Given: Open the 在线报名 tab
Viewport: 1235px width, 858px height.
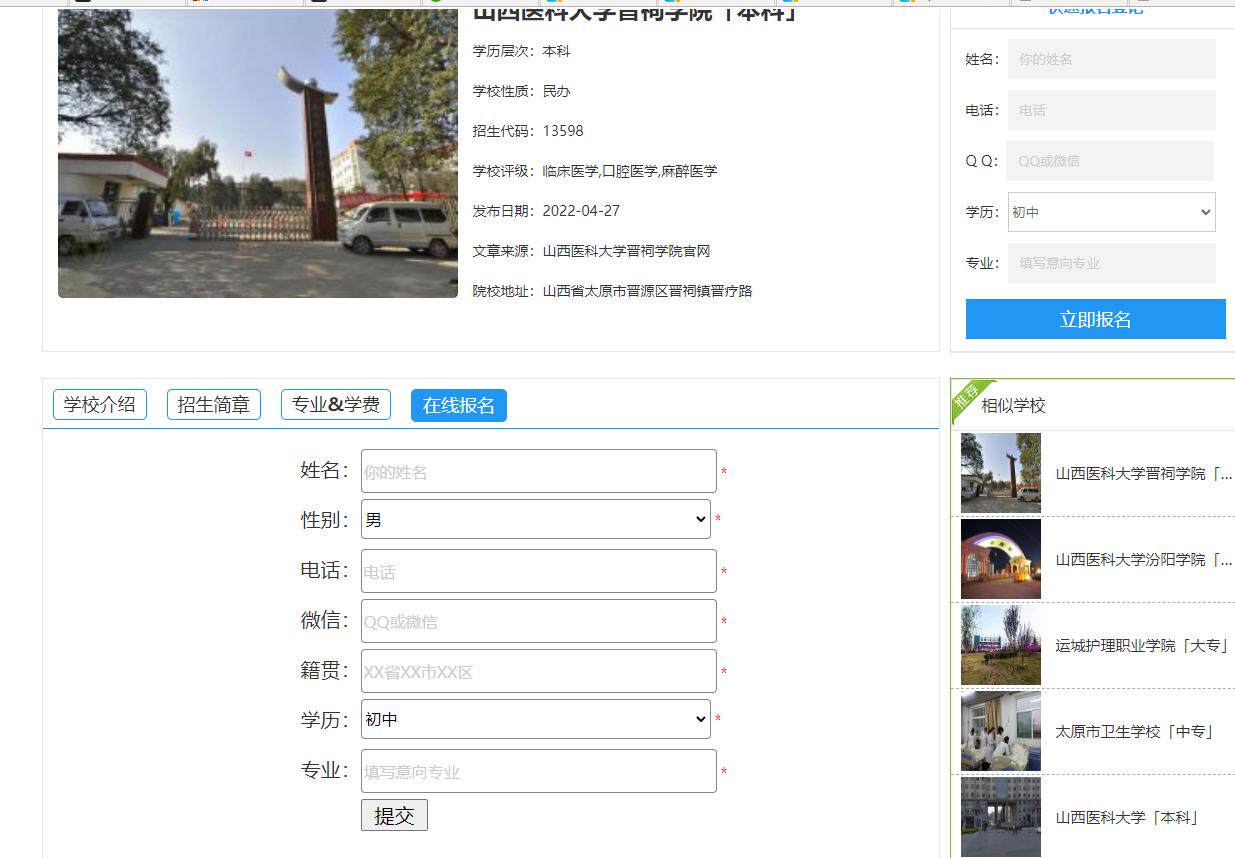Looking at the screenshot, I should [x=459, y=405].
